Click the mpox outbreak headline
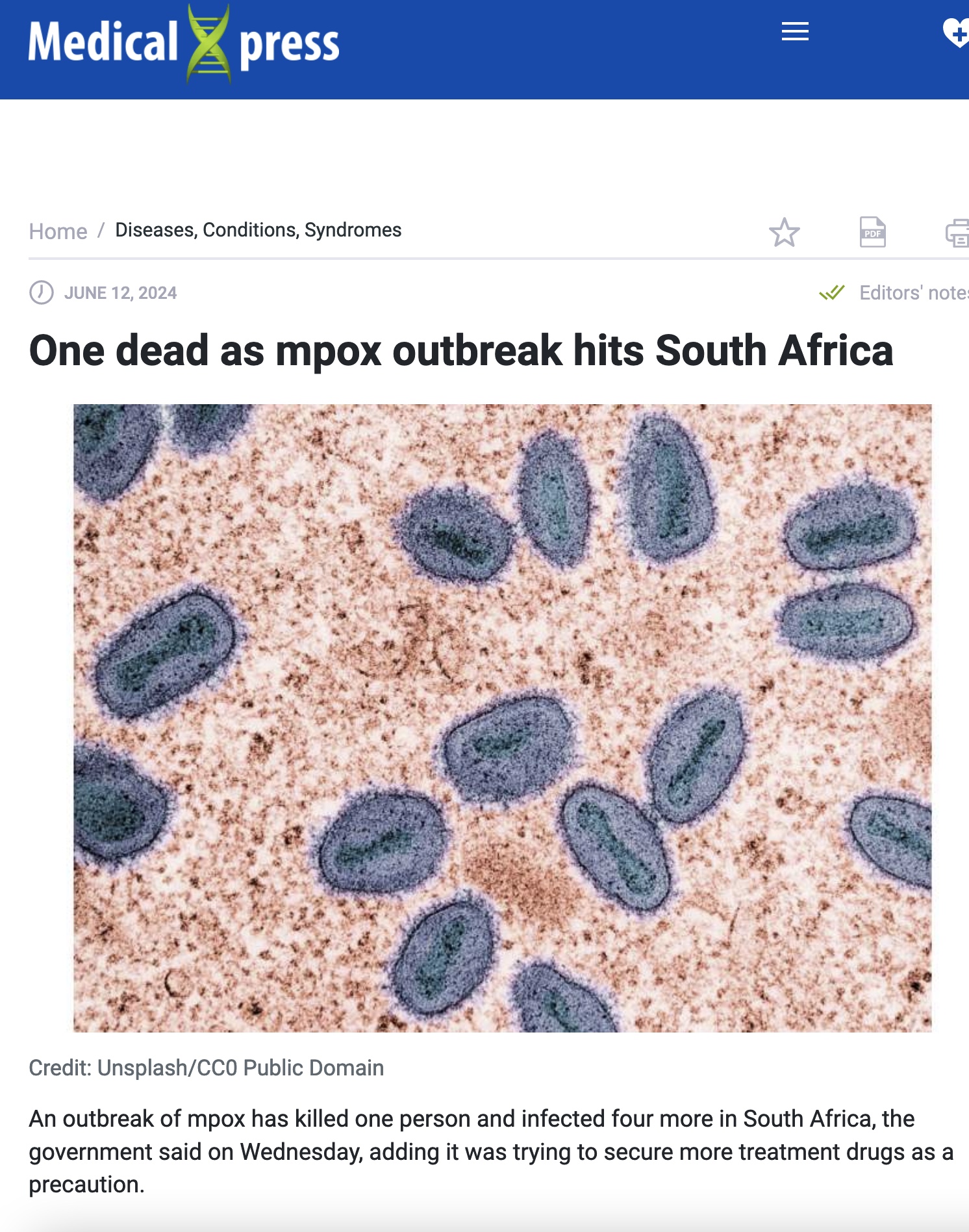The height and width of the screenshot is (1232, 969). pyautogui.click(x=461, y=351)
